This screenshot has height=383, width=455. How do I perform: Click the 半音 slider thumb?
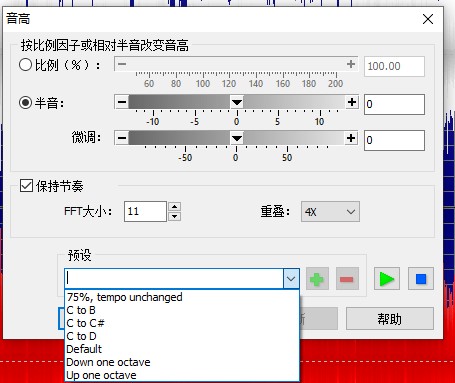coord(237,102)
